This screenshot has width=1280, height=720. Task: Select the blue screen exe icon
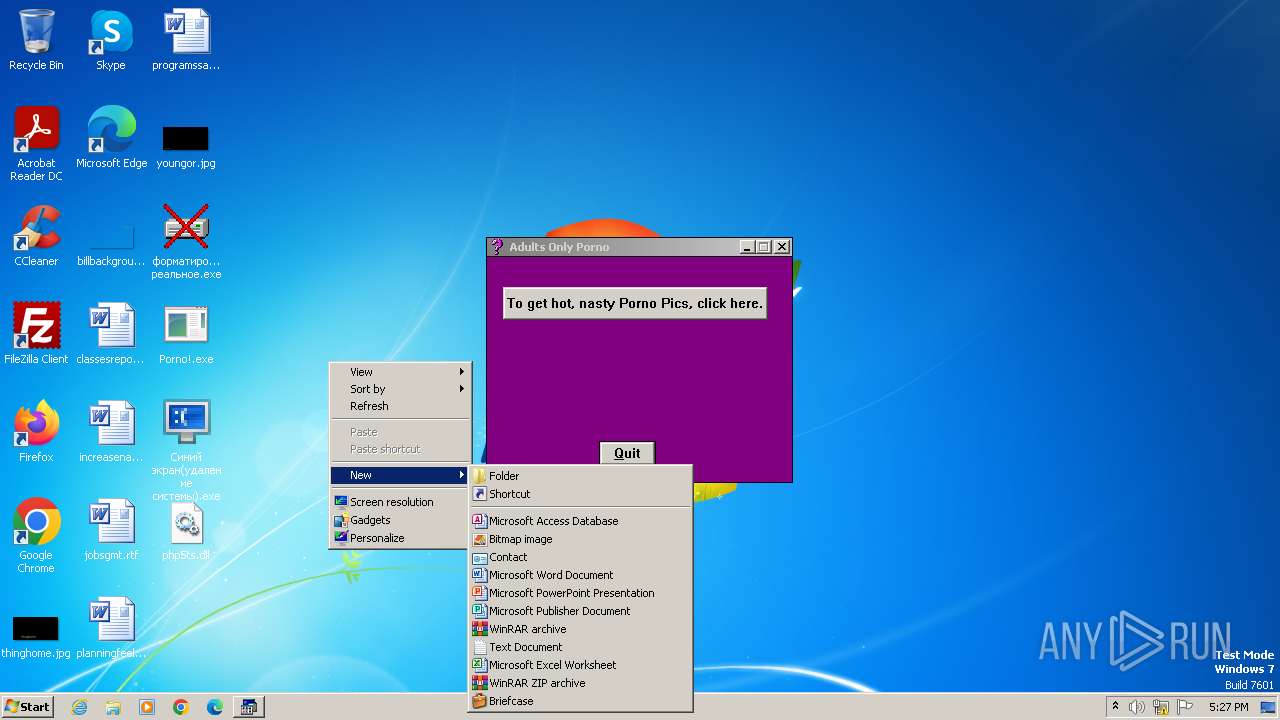pyautogui.click(x=186, y=450)
